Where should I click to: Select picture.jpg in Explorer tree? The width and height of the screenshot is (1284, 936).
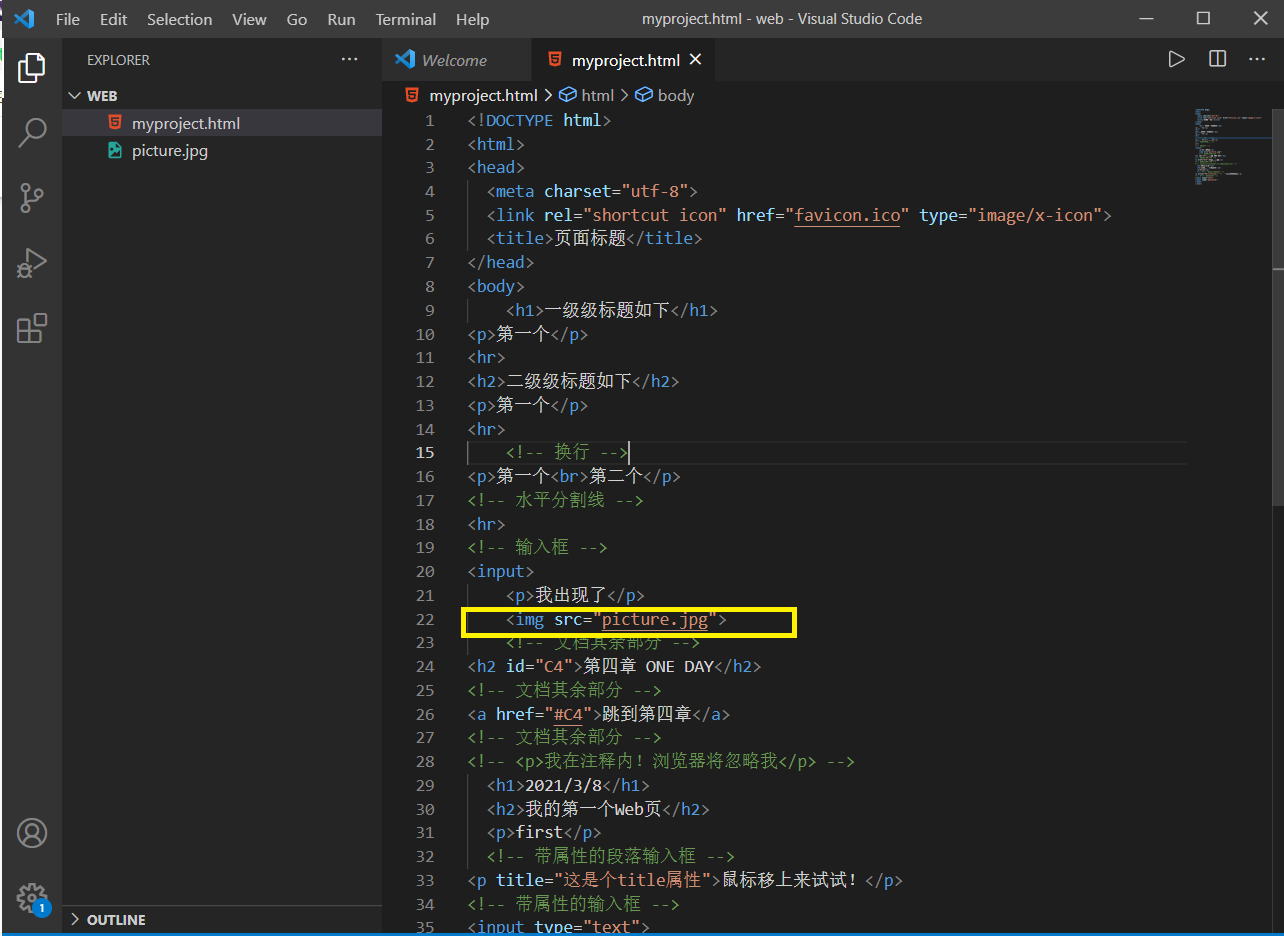222,151
